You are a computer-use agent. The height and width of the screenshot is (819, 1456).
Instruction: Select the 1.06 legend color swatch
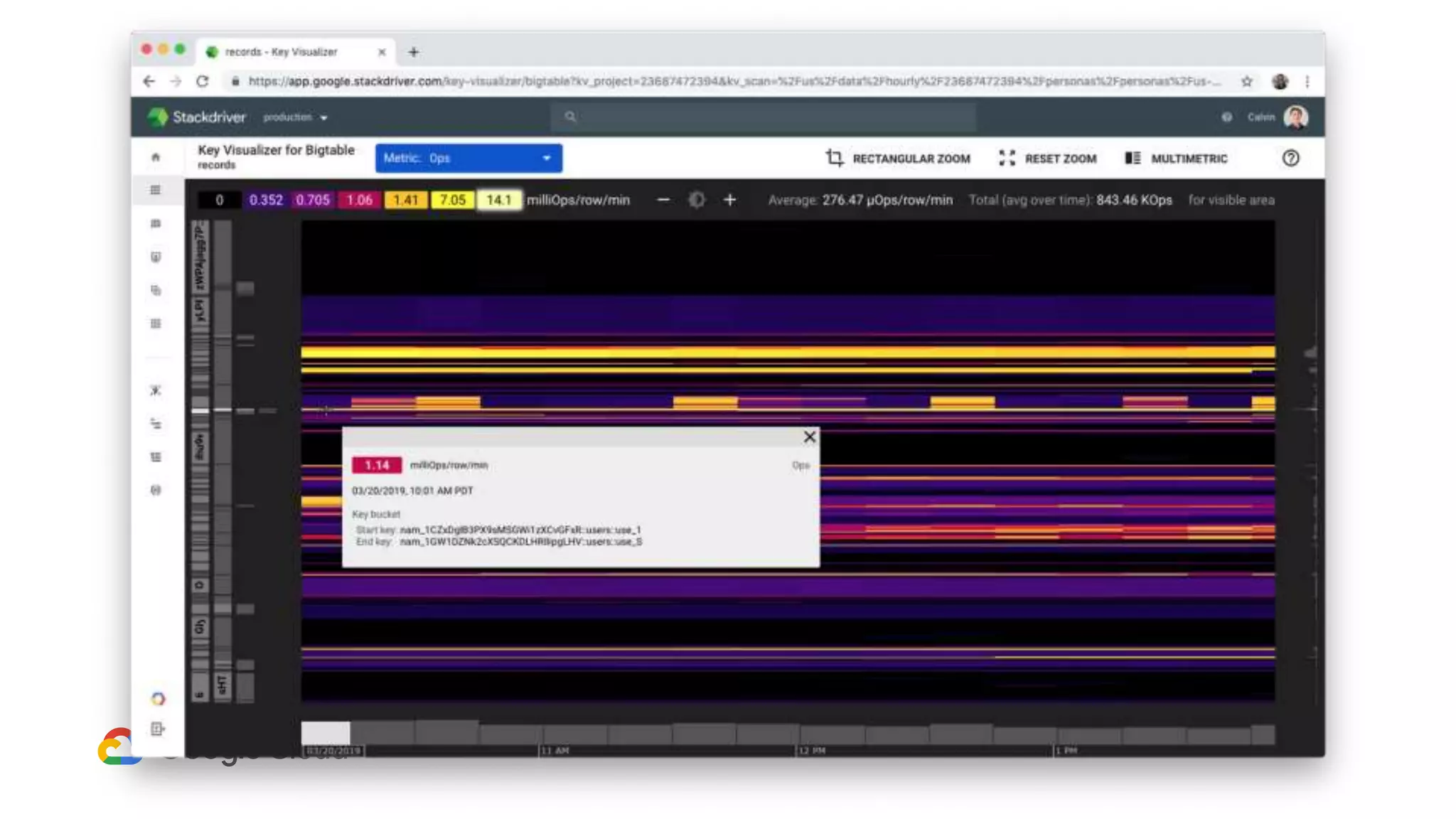359,200
